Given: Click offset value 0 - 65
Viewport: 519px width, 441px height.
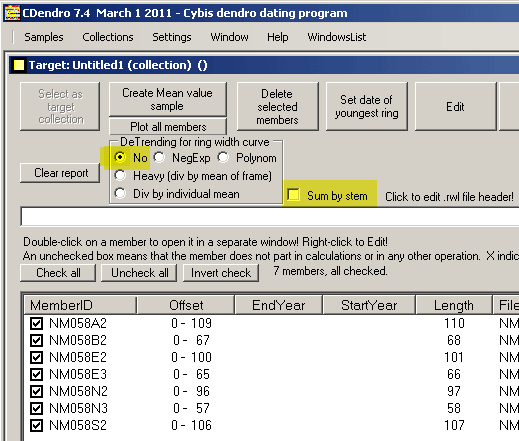Looking at the screenshot, I should (191, 374).
